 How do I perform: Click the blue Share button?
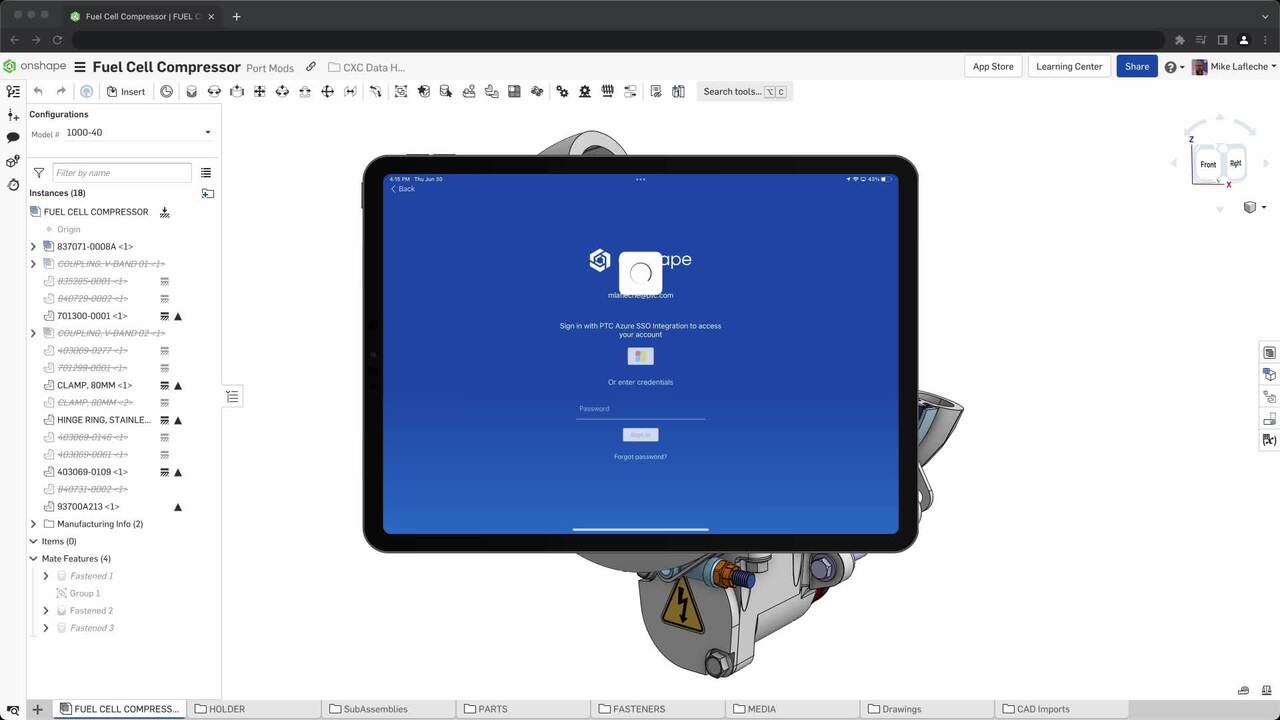pos(1137,66)
